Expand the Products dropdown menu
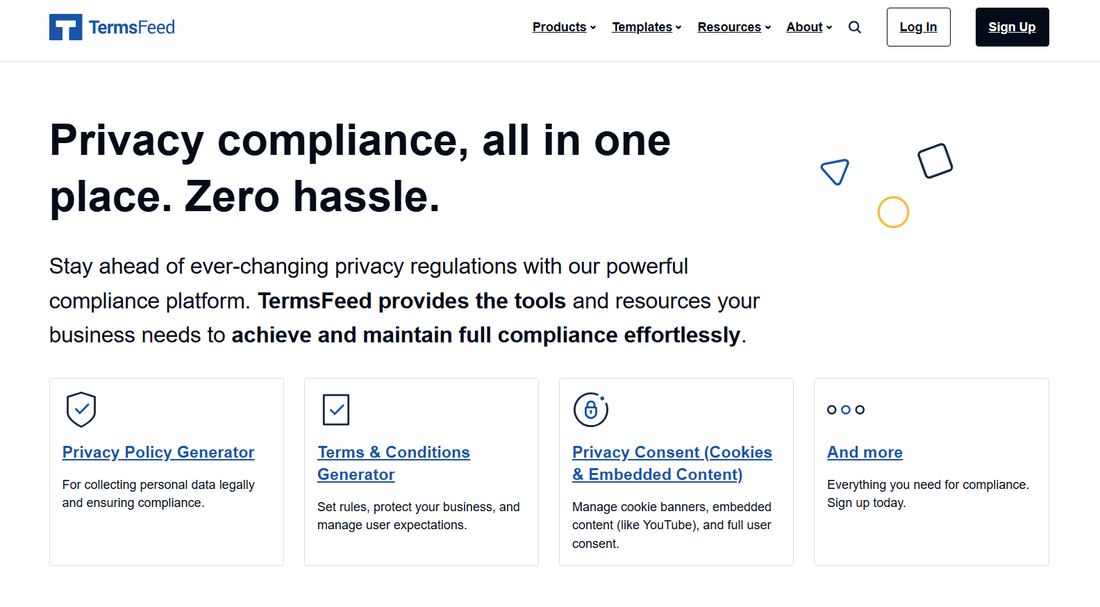Image resolution: width=1100 pixels, height=607 pixels. [564, 27]
